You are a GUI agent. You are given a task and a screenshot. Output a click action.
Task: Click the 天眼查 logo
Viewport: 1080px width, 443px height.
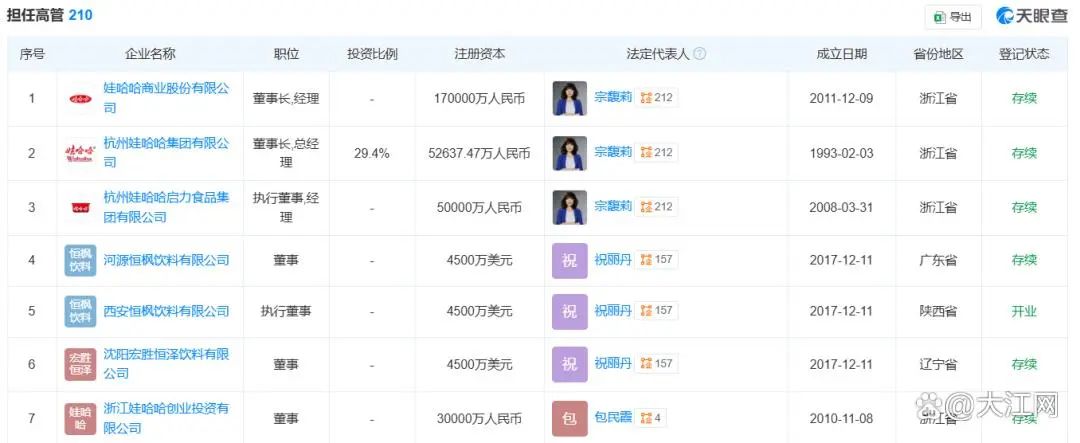(1031, 16)
